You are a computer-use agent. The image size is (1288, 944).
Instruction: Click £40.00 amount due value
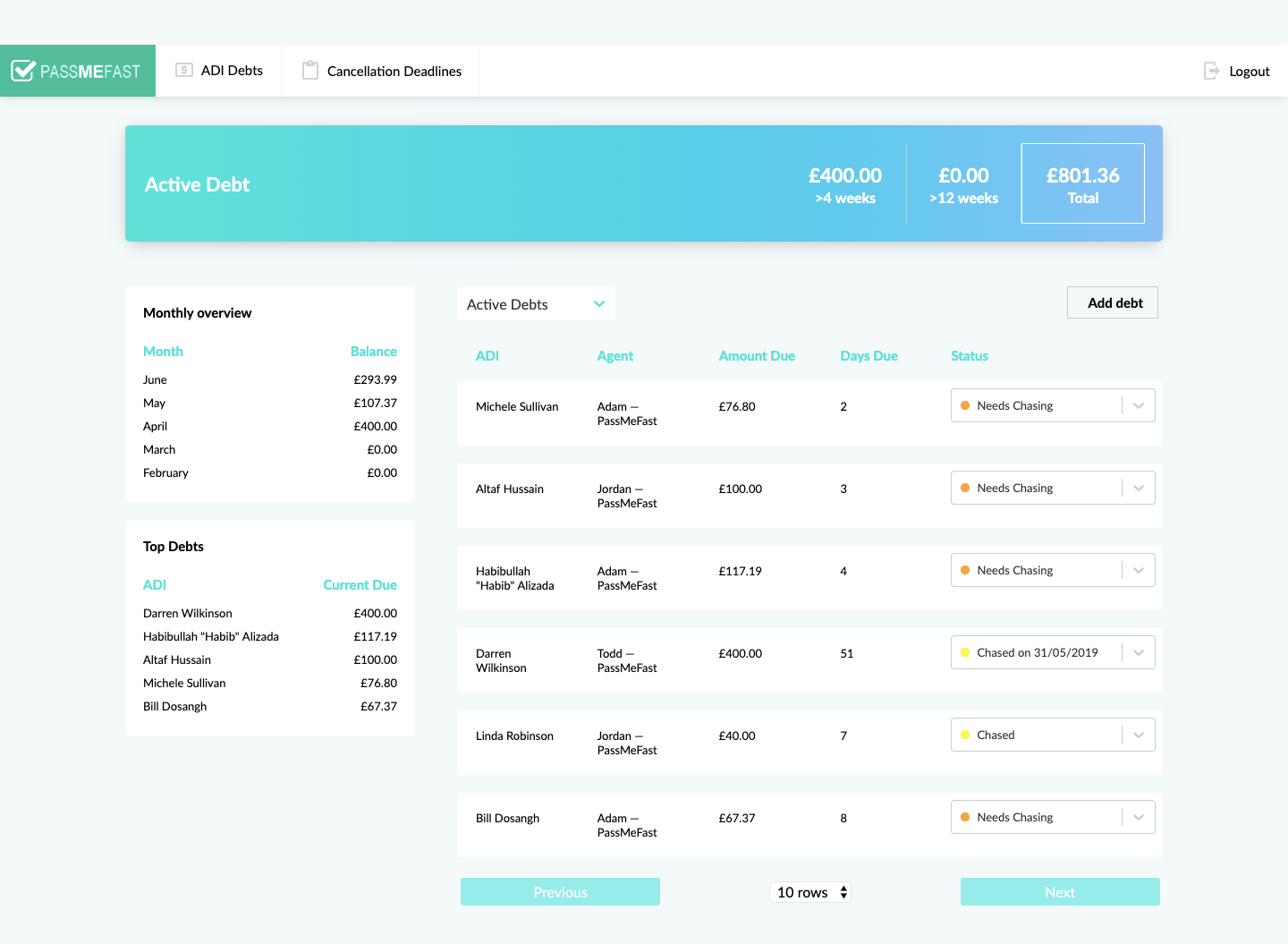click(x=737, y=736)
